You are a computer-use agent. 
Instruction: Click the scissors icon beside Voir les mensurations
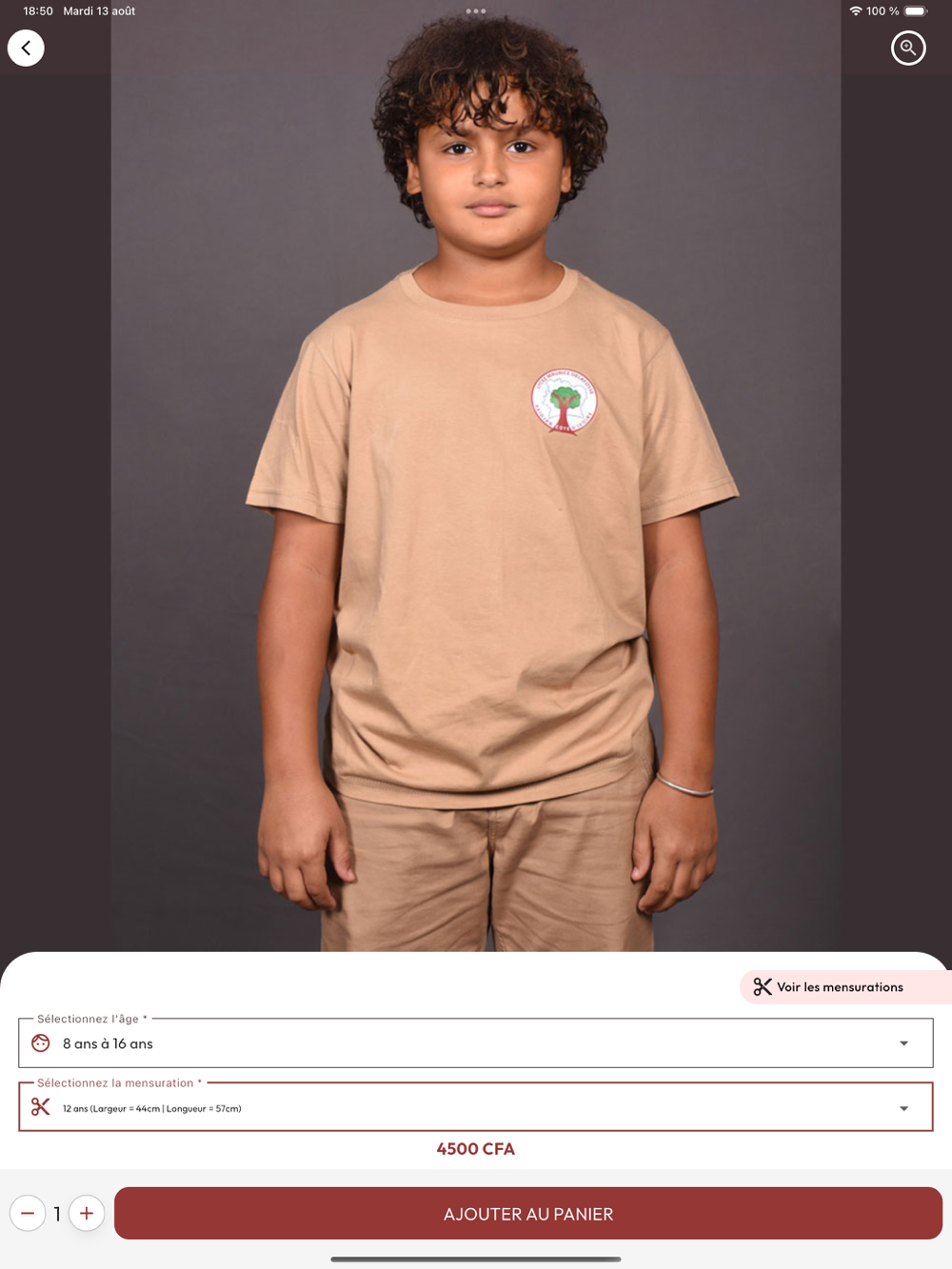[763, 987]
